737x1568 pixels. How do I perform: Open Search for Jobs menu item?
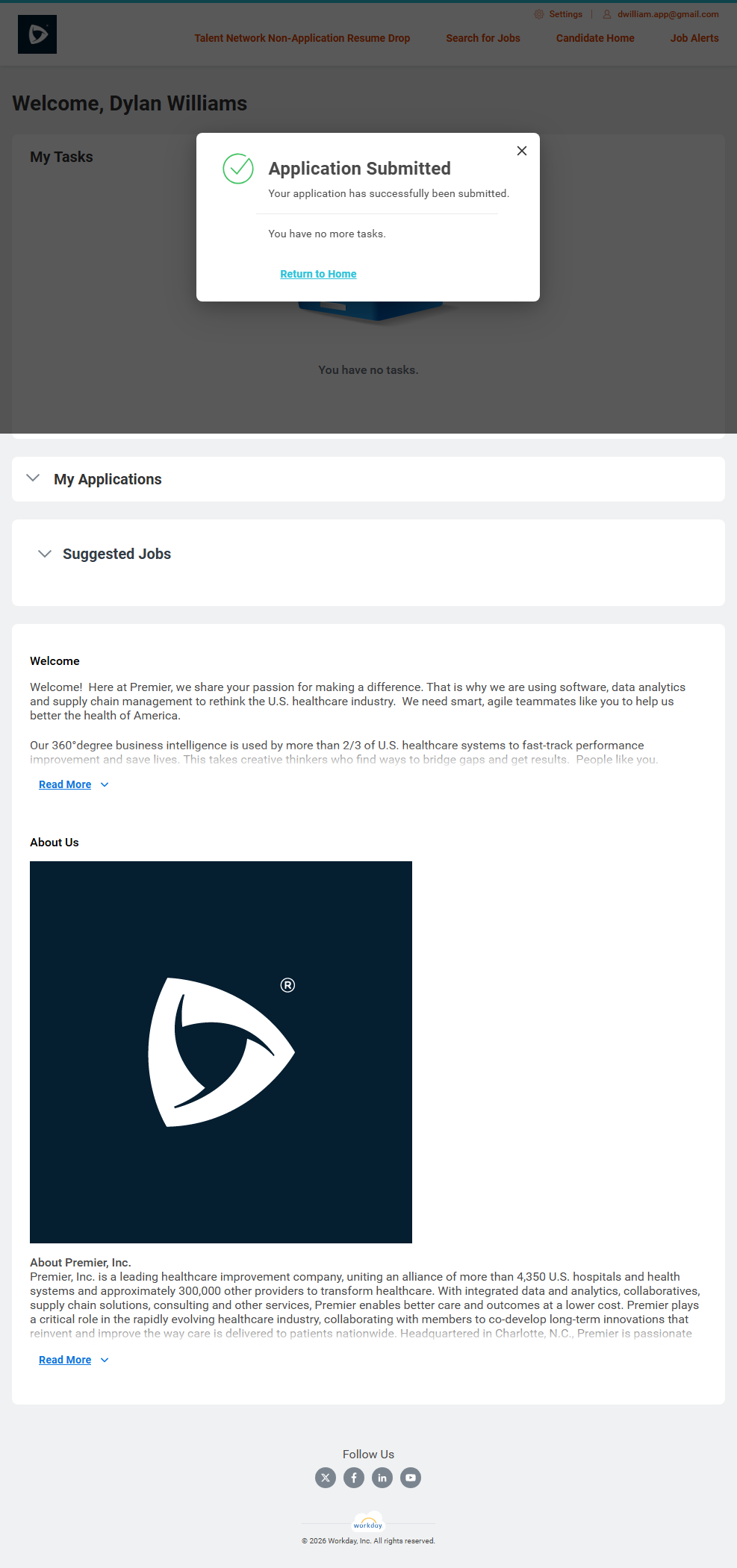[x=483, y=38]
